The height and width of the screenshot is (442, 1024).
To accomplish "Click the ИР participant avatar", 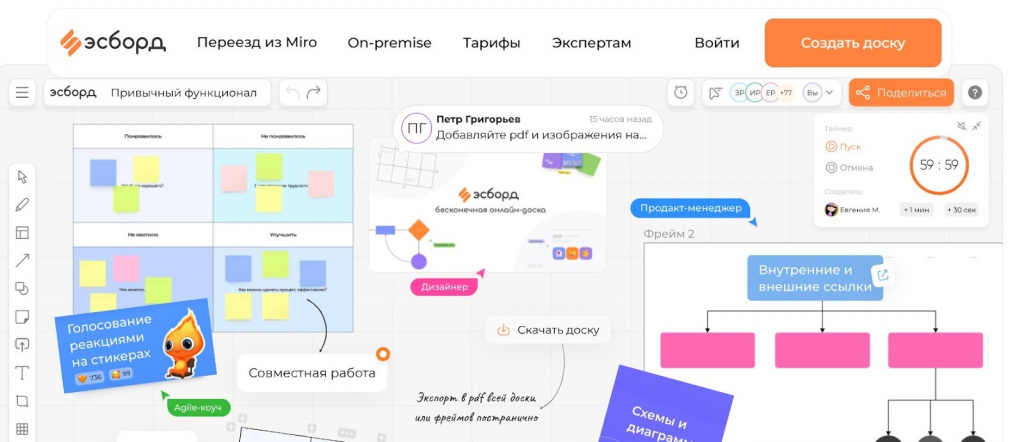I will [755, 93].
